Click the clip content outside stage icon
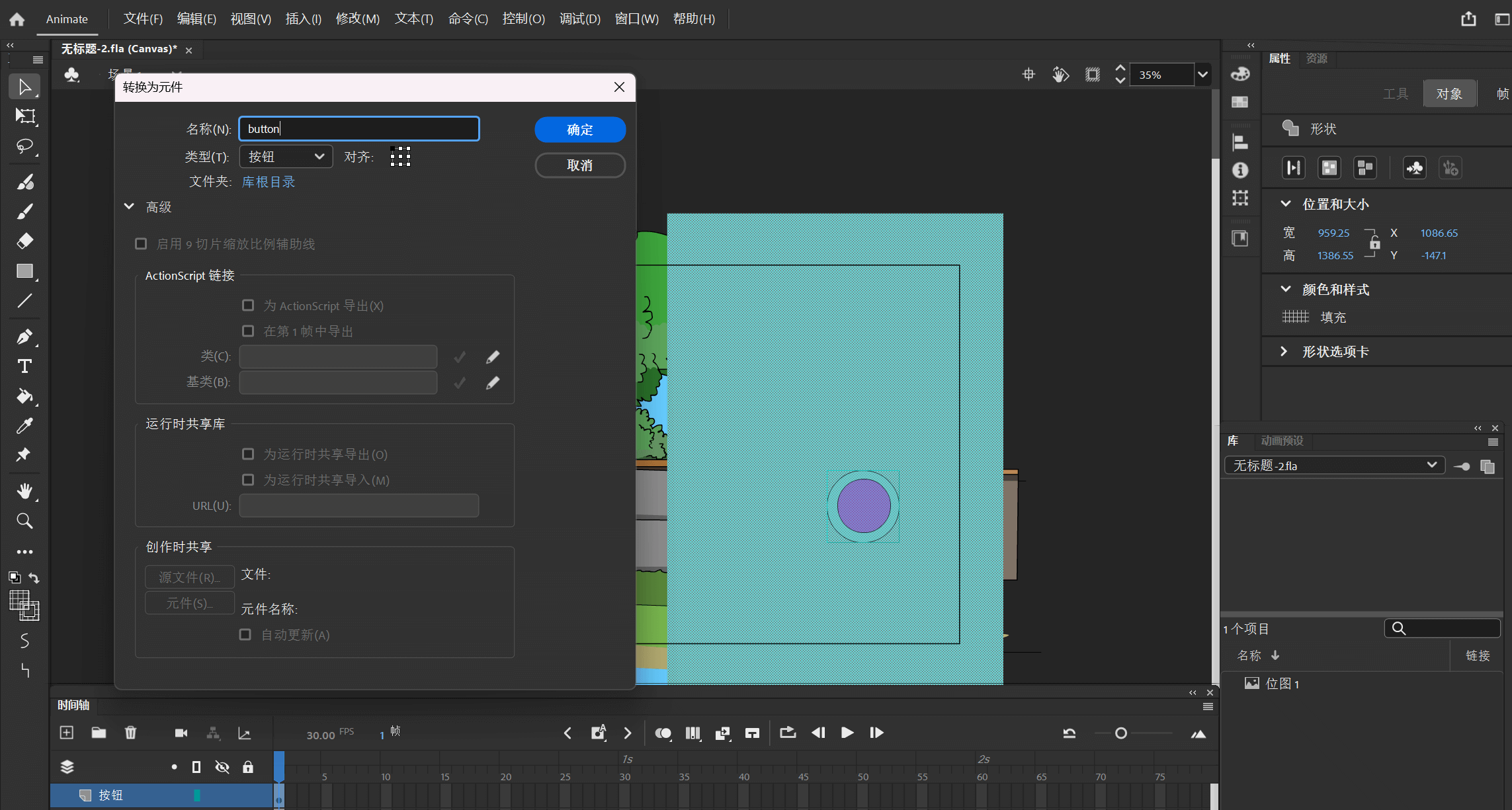 [x=1093, y=75]
